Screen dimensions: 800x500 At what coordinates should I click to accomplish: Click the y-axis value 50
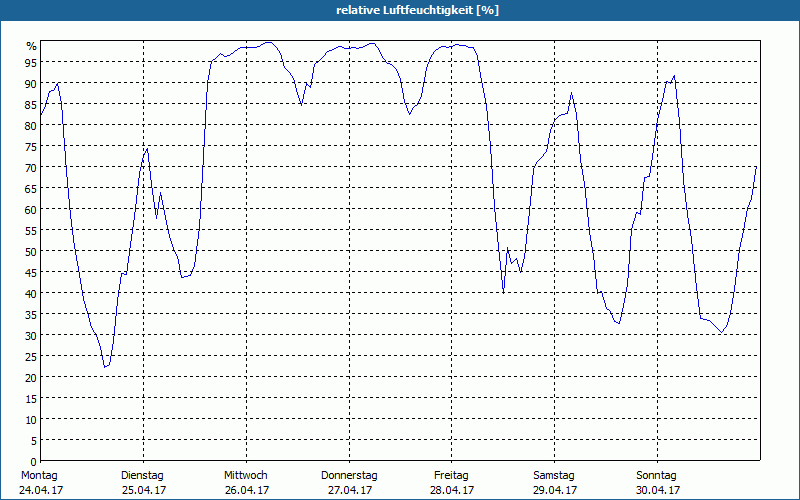point(31,252)
